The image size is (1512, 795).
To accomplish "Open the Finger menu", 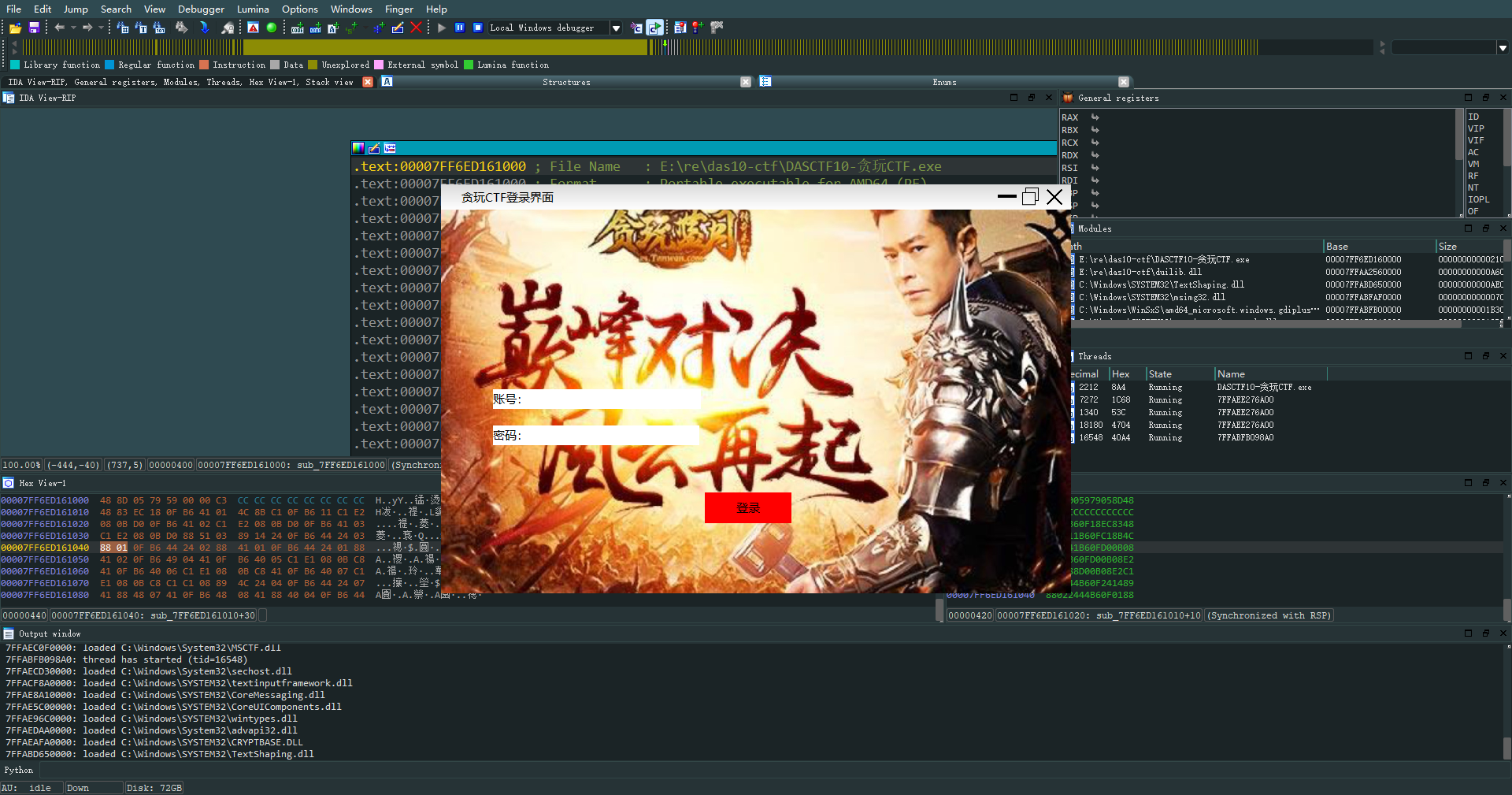I will [398, 9].
